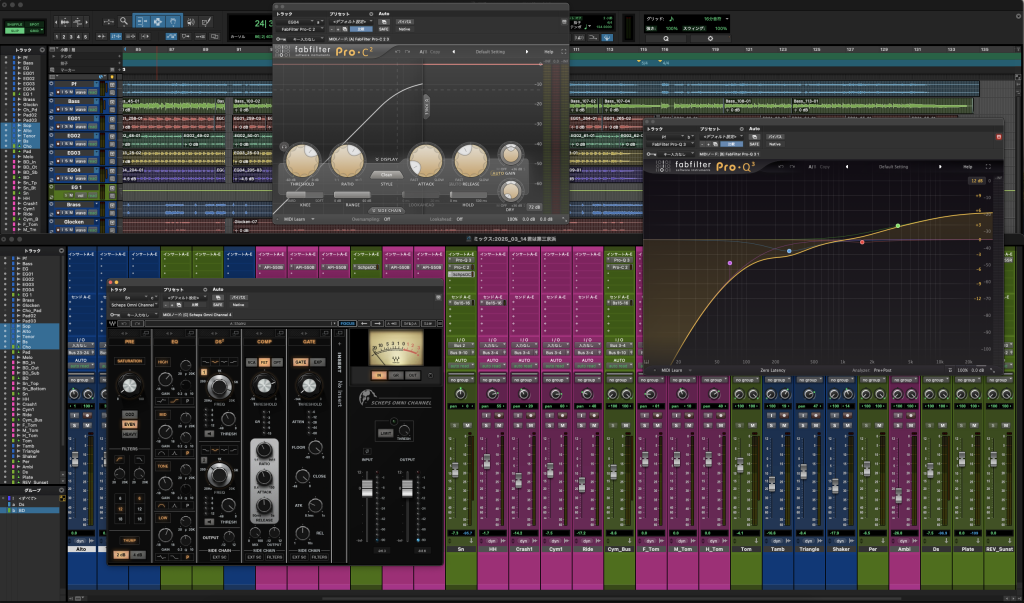Click the Pro-C 2 undo arrow icon
The width and height of the screenshot is (1024, 603).
click(397, 52)
